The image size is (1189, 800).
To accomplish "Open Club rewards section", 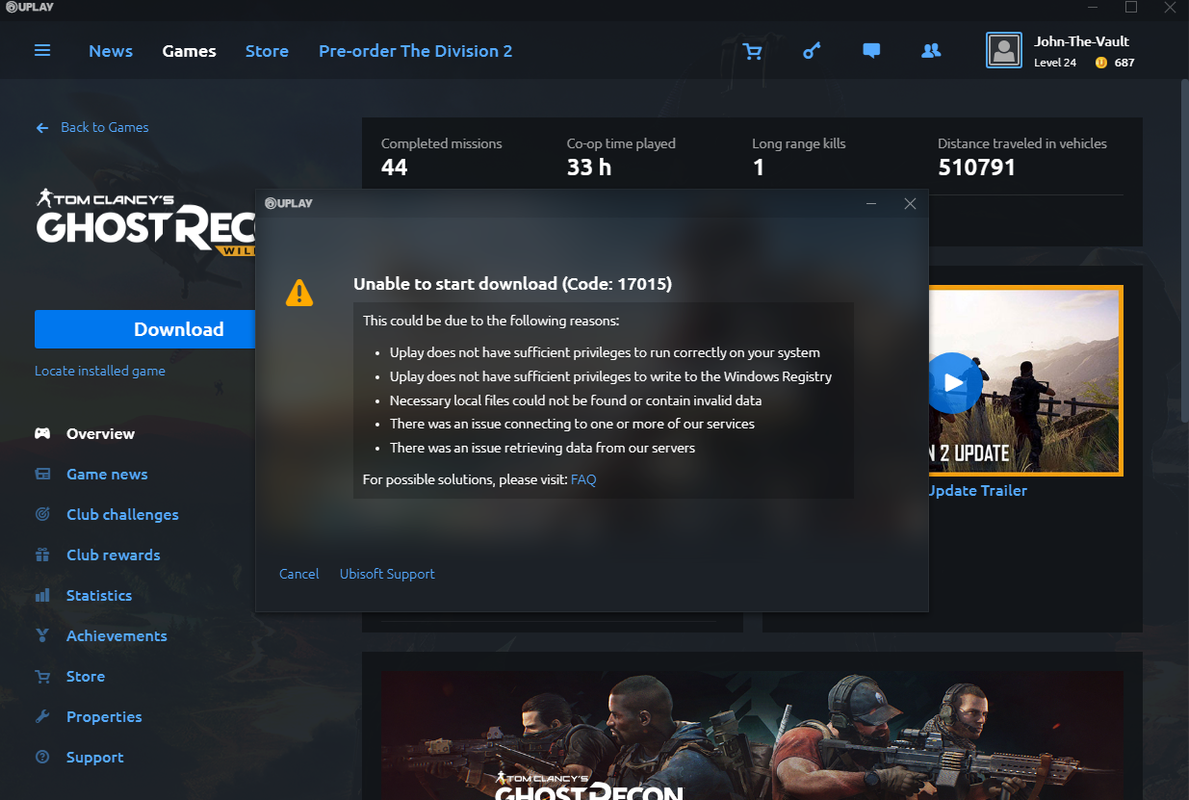I will click(x=113, y=555).
